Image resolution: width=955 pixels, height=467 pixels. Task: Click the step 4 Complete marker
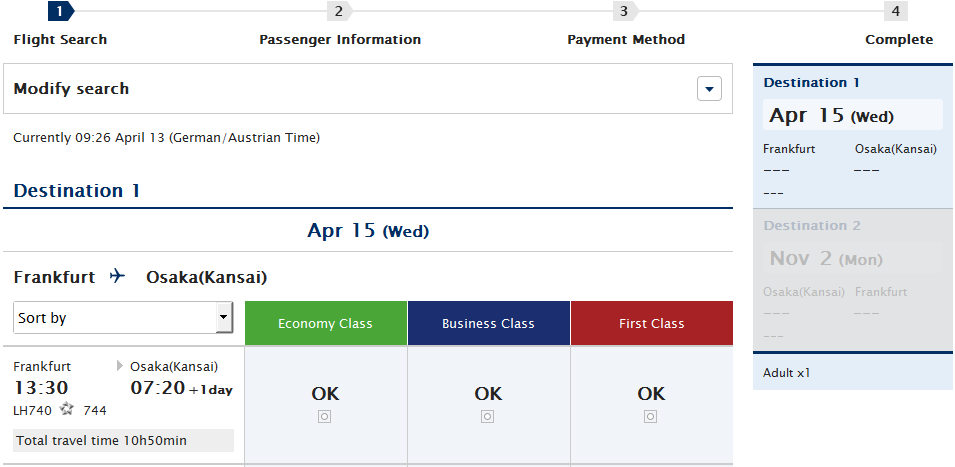click(x=895, y=11)
